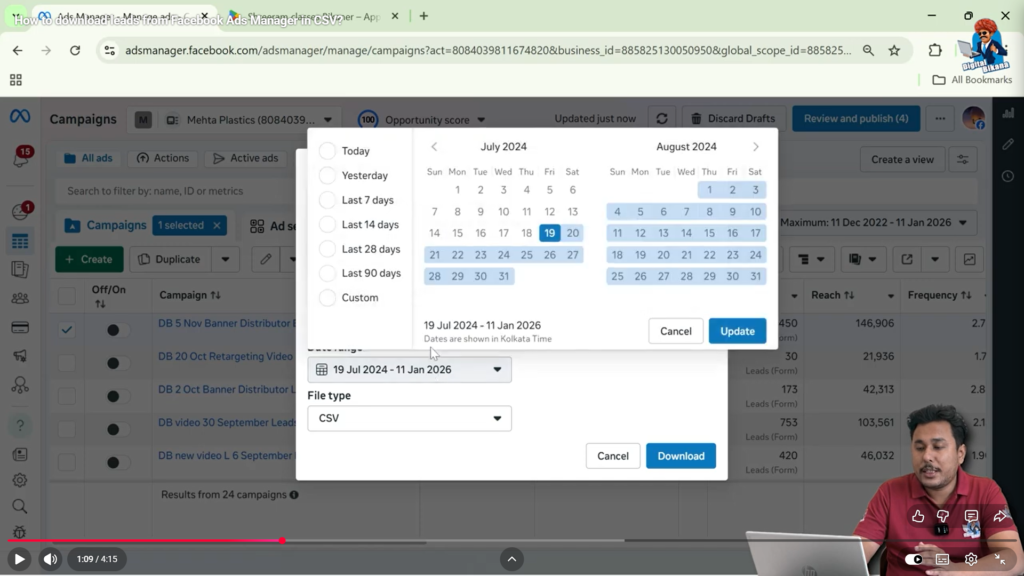The width and height of the screenshot is (1024, 576).
Task: Click Review and publish (4)
Action: pyautogui.click(x=856, y=118)
